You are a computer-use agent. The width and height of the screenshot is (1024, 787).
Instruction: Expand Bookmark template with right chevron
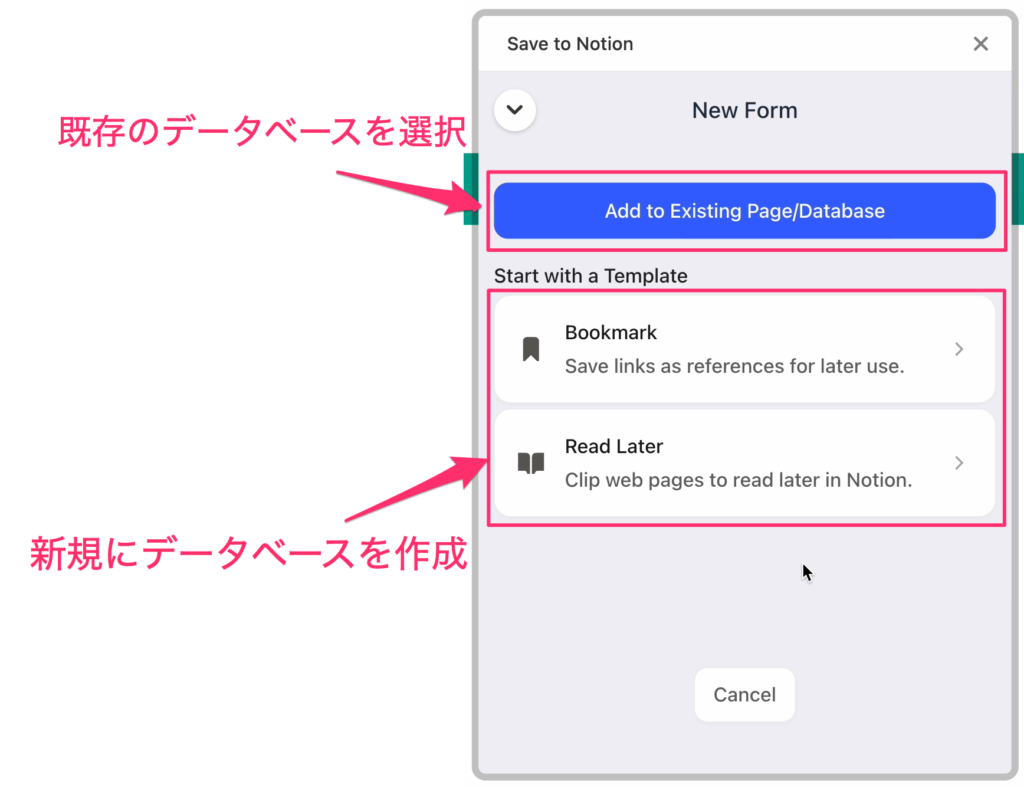click(x=959, y=349)
